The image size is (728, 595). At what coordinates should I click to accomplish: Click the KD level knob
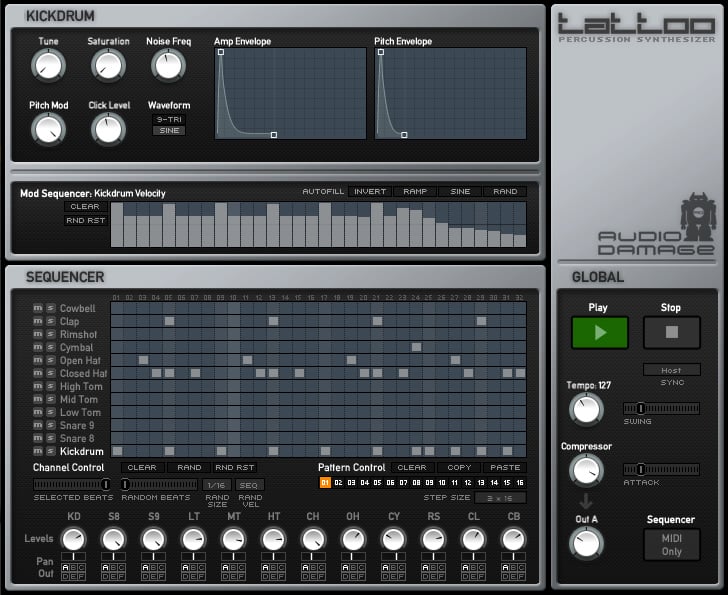(73, 539)
